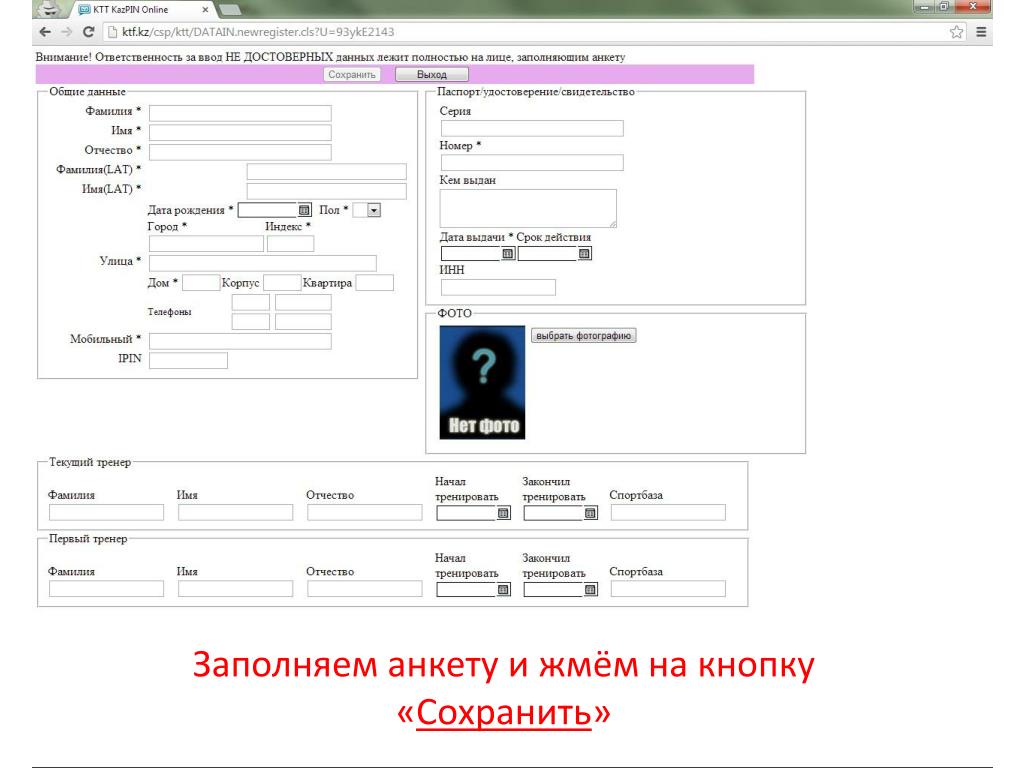Click the Нет фото placeholder image

point(483,382)
